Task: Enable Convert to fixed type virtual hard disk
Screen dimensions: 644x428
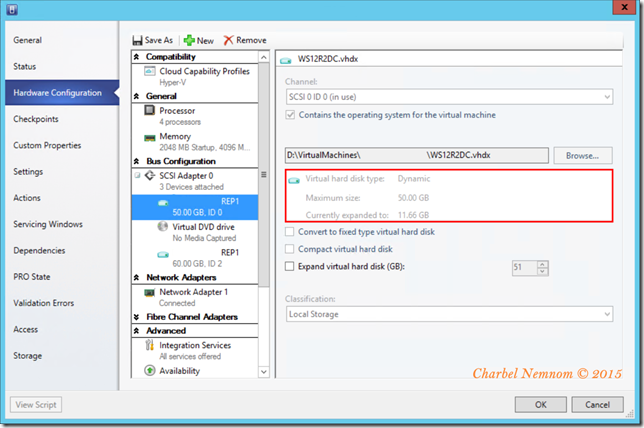Action: [x=290, y=232]
